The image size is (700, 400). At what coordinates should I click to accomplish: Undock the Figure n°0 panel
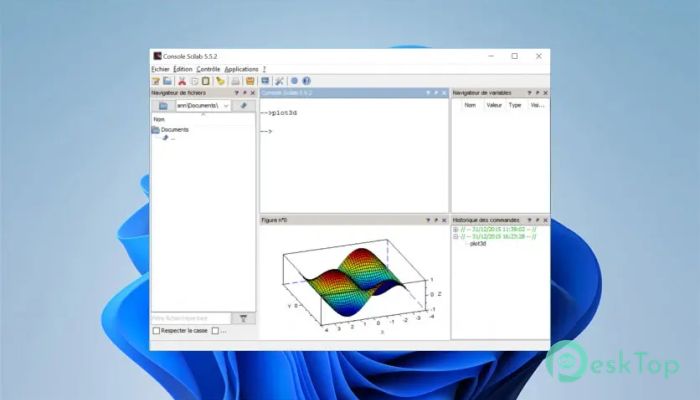(436, 220)
